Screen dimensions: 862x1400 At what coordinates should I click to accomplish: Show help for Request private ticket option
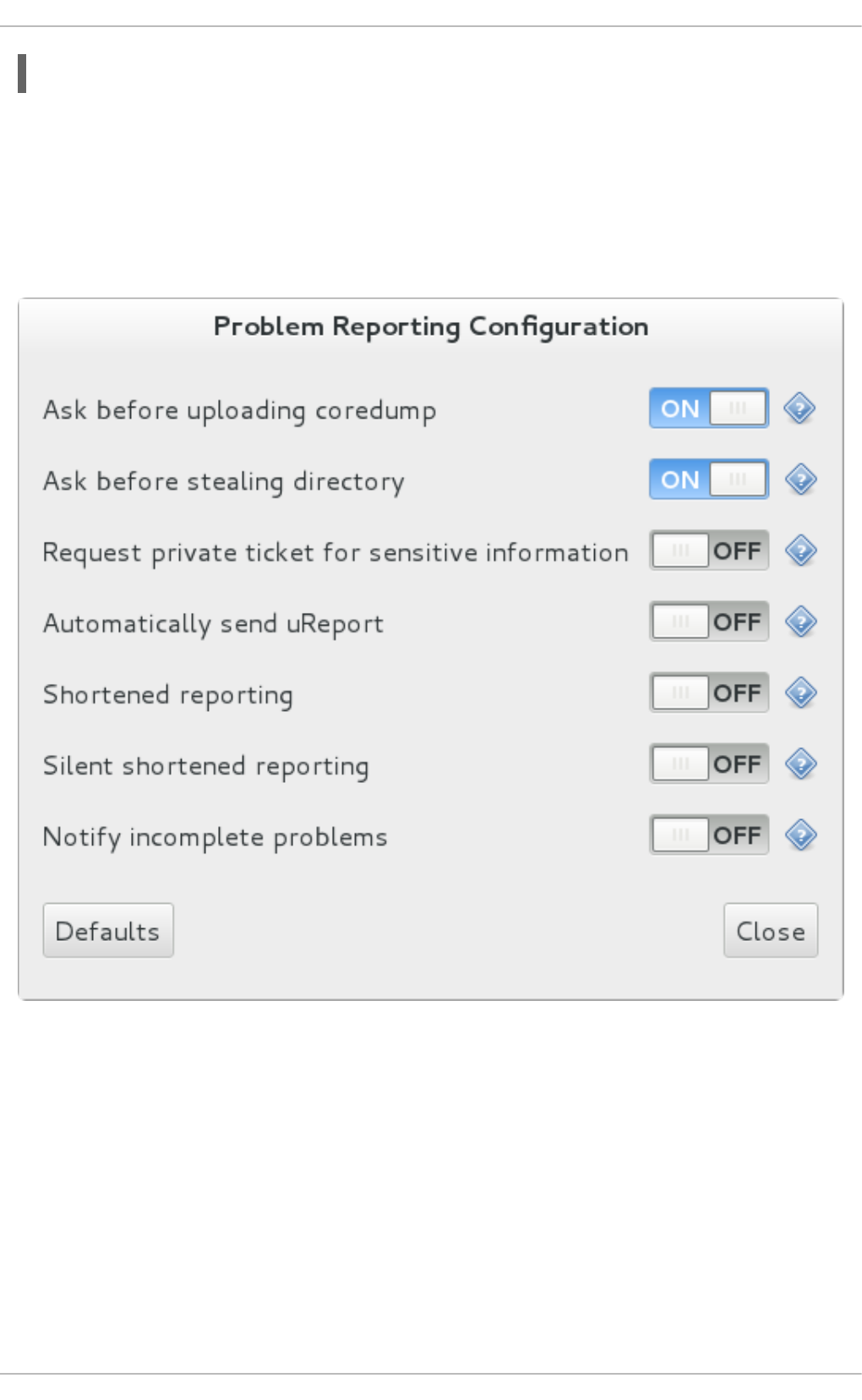tap(799, 551)
